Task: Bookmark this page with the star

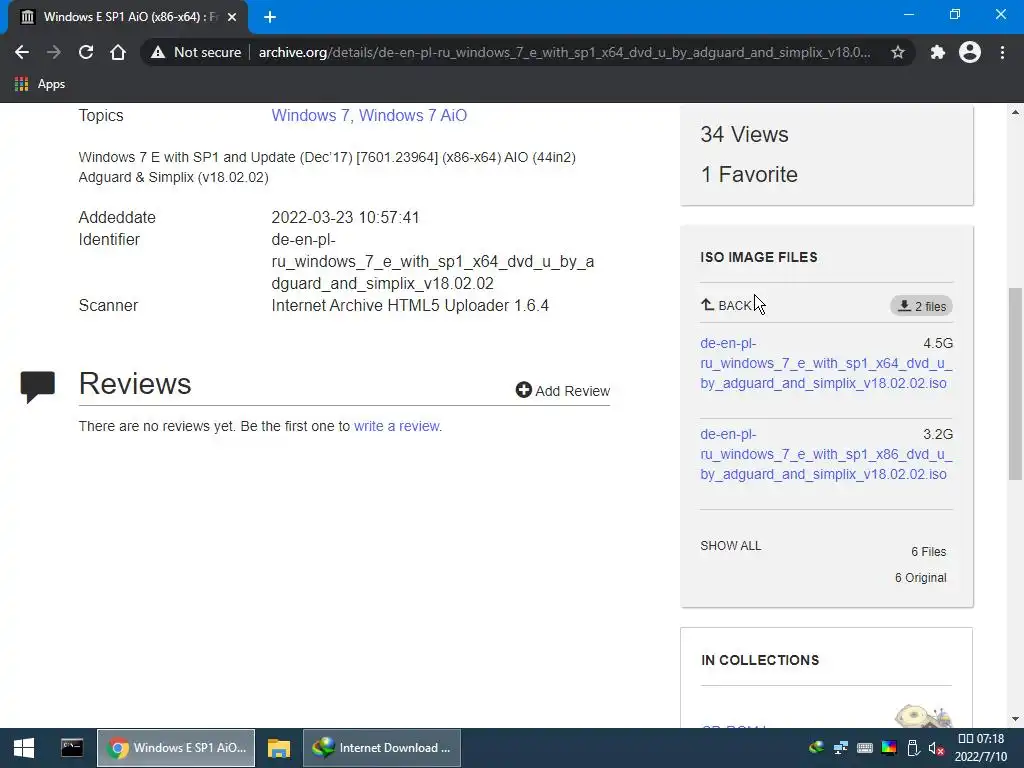Action: (898, 52)
